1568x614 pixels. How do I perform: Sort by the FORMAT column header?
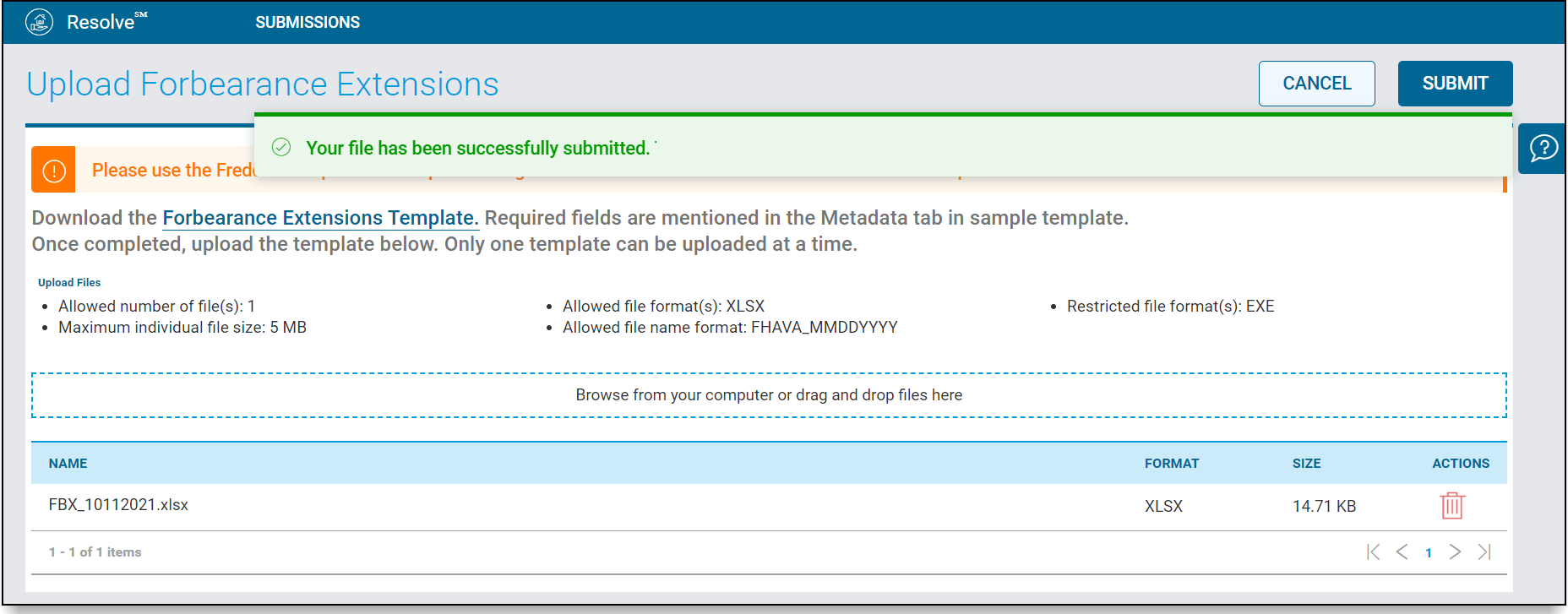pyautogui.click(x=1172, y=463)
